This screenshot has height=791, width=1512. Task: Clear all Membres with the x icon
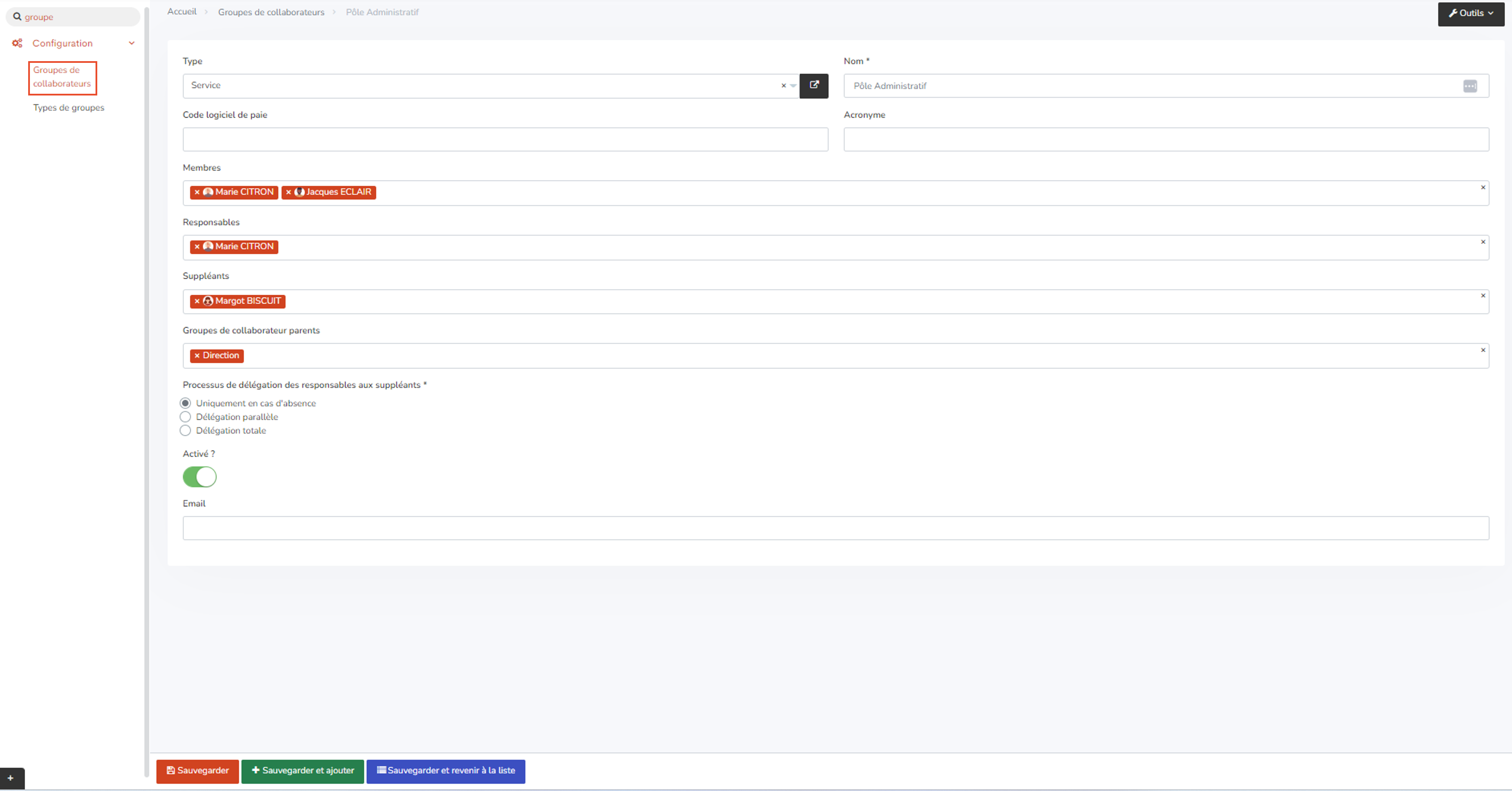(1483, 187)
